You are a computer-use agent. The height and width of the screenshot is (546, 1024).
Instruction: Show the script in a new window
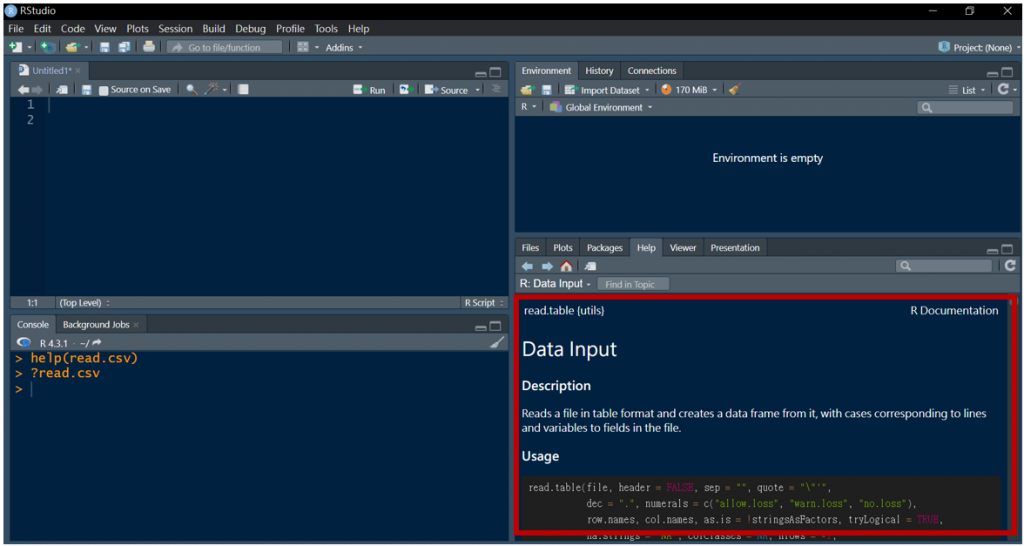(62, 90)
